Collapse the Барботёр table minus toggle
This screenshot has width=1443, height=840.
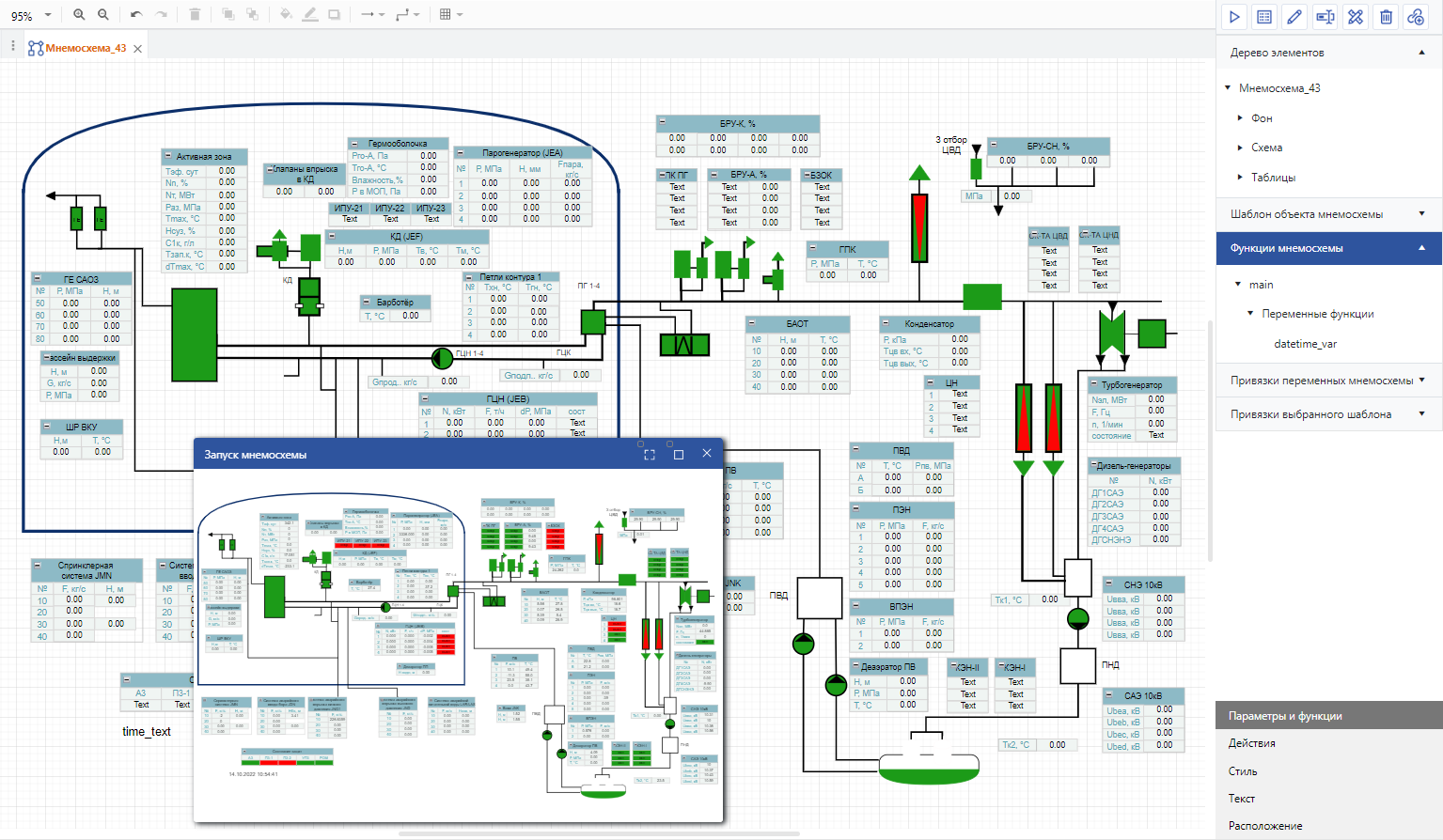pyautogui.click(x=368, y=302)
